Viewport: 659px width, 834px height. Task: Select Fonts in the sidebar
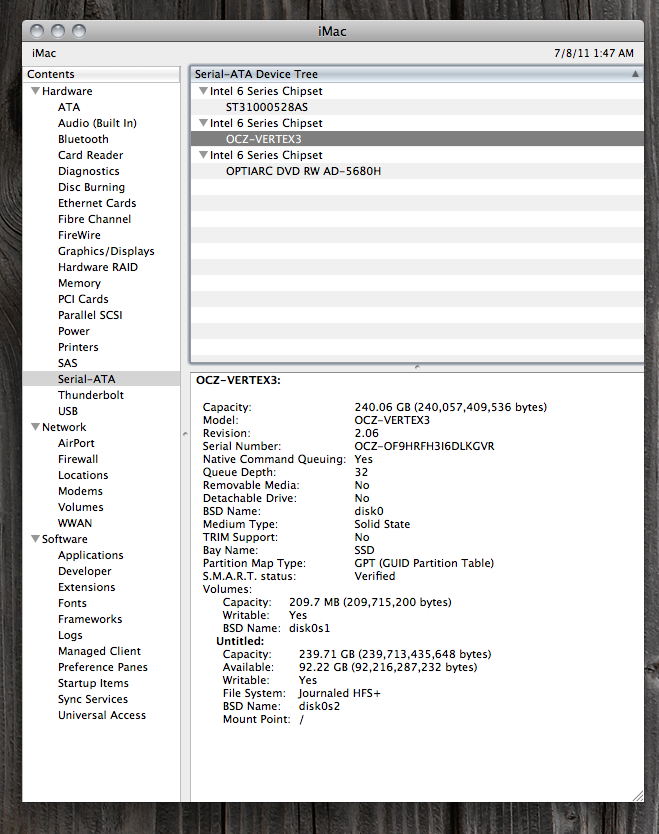click(72, 603)
